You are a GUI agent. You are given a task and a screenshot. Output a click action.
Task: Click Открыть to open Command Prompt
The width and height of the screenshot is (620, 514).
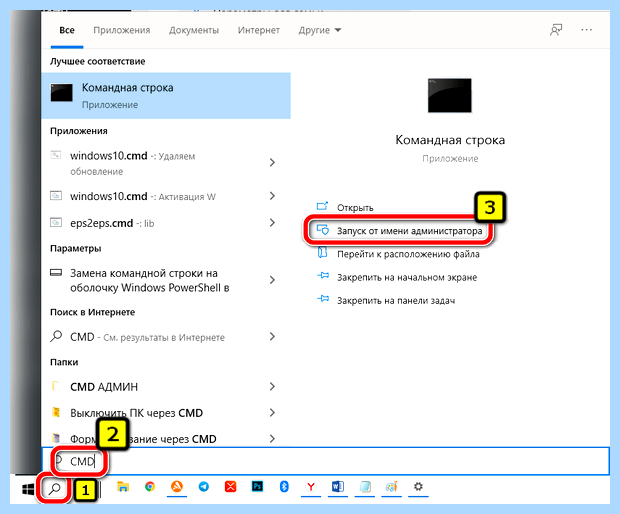(x=355, y=208)
